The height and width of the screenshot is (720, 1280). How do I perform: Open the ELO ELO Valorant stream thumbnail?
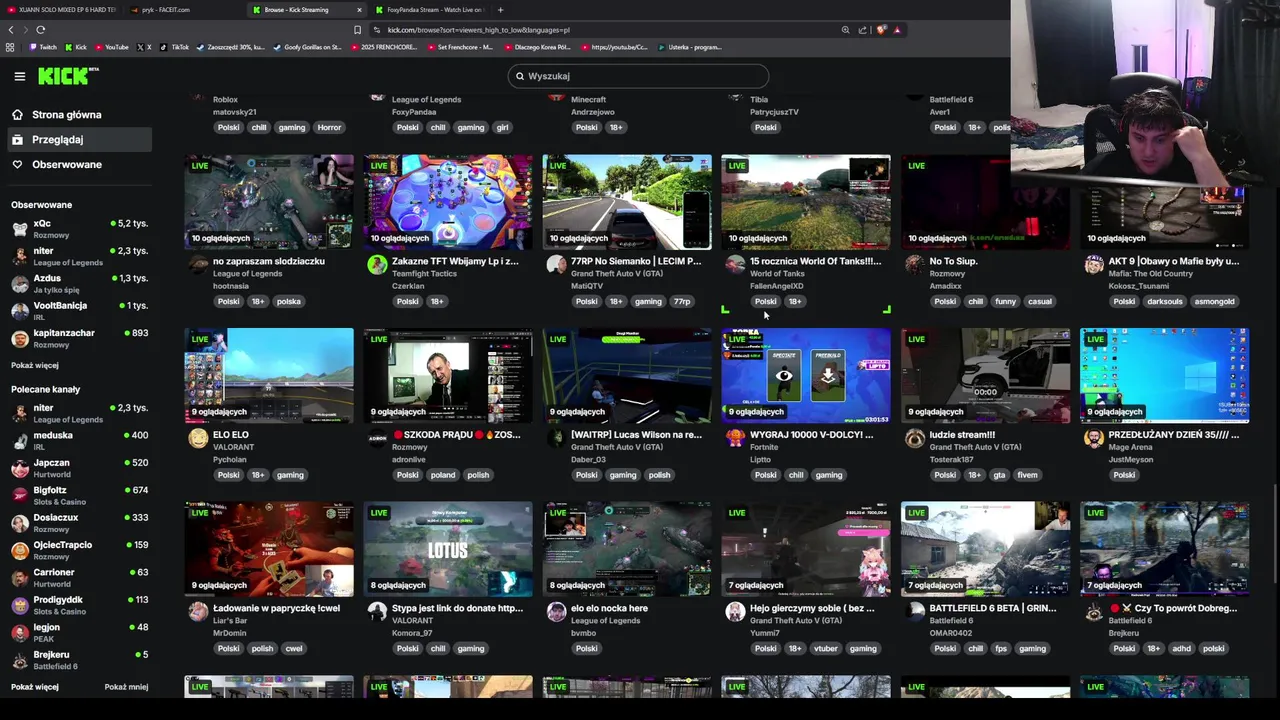tap(269, 375)
